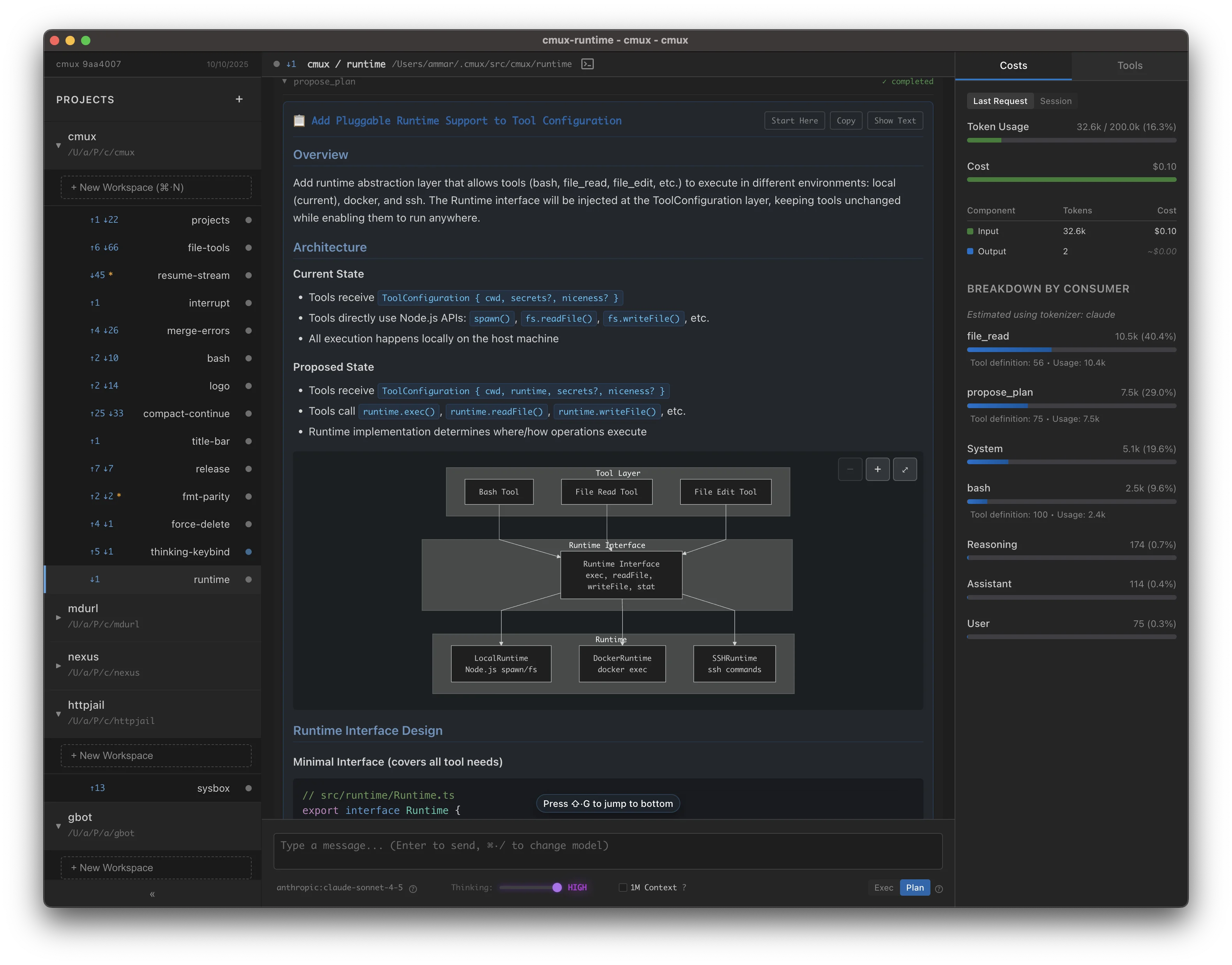Image resolution: width=1232 pixels, height=965 pixels.
Task: Click Show Text to view plan as text
Action: 895,120
